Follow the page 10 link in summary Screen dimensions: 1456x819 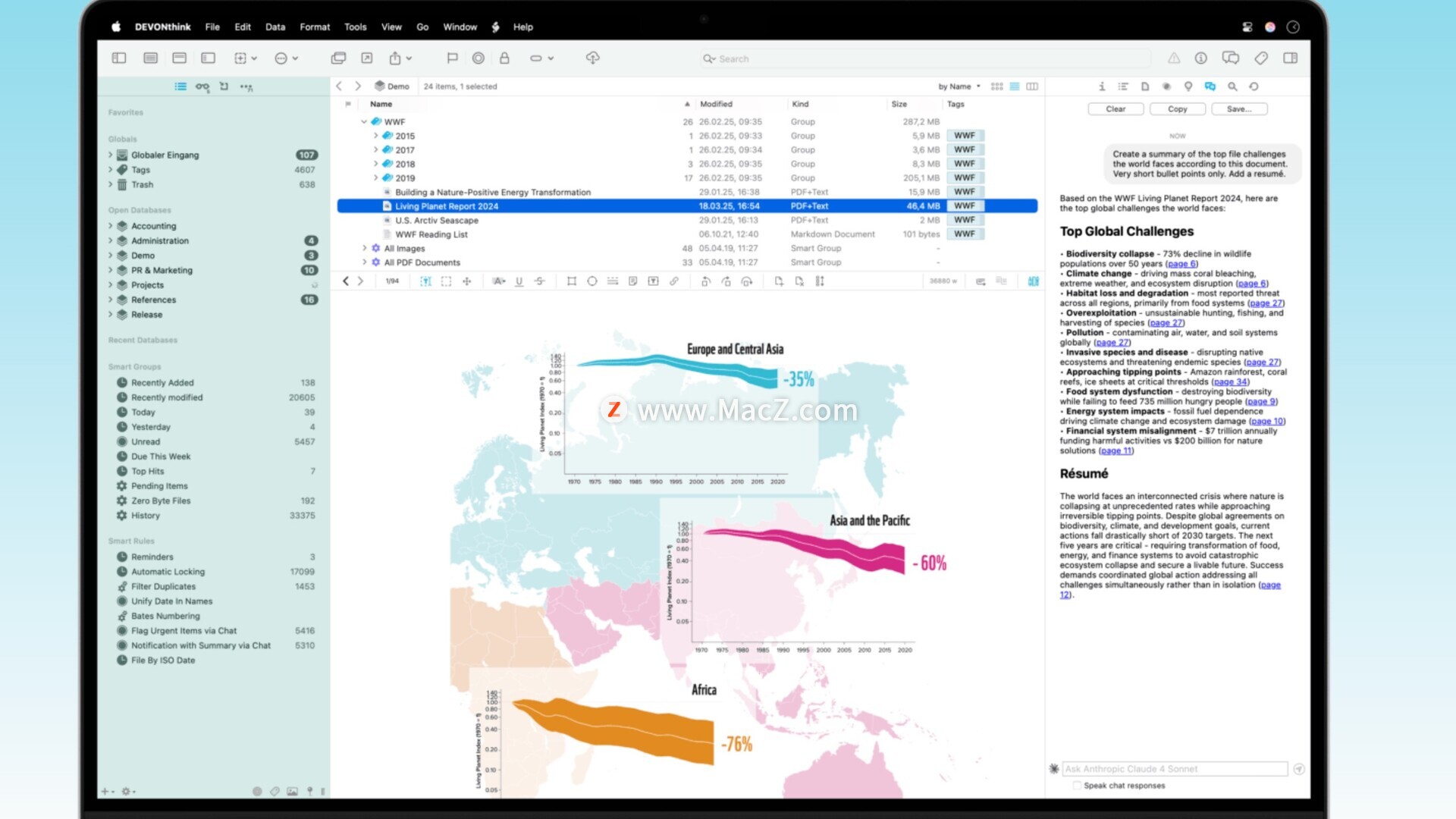[x=1267, y=421]
